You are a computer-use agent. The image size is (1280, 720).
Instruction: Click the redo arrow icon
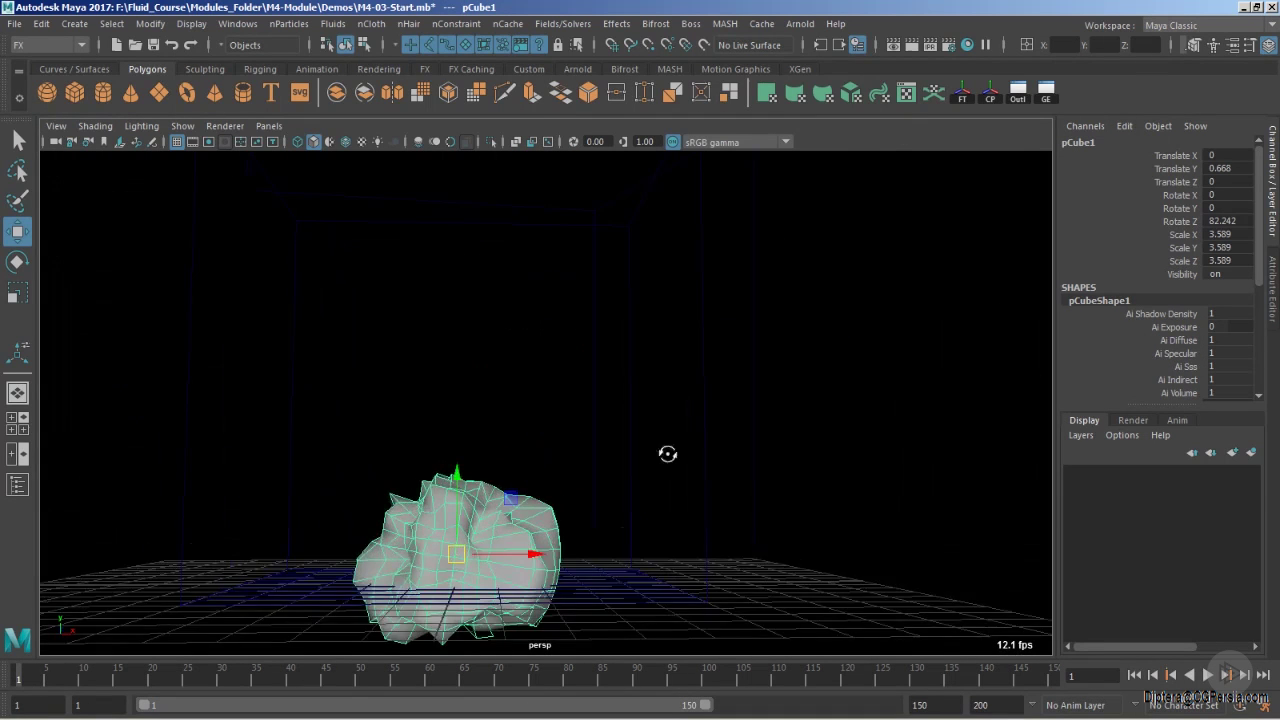(191, 45)
